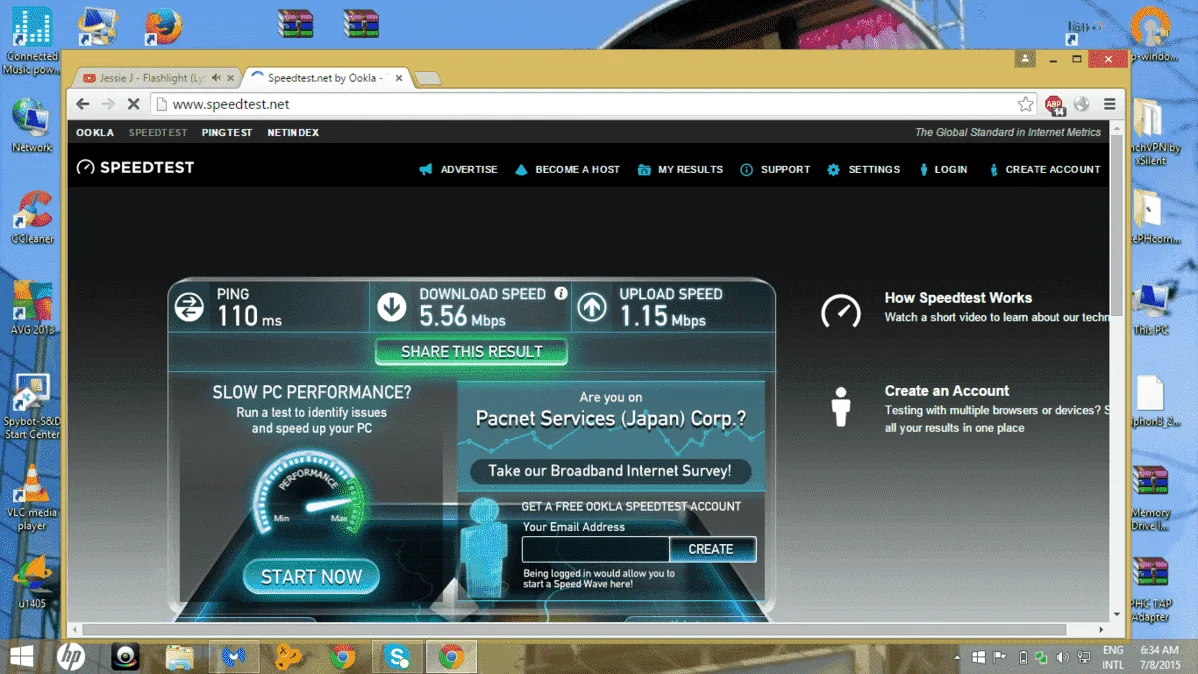Open the Create an Account heading link

click(947, 390)
